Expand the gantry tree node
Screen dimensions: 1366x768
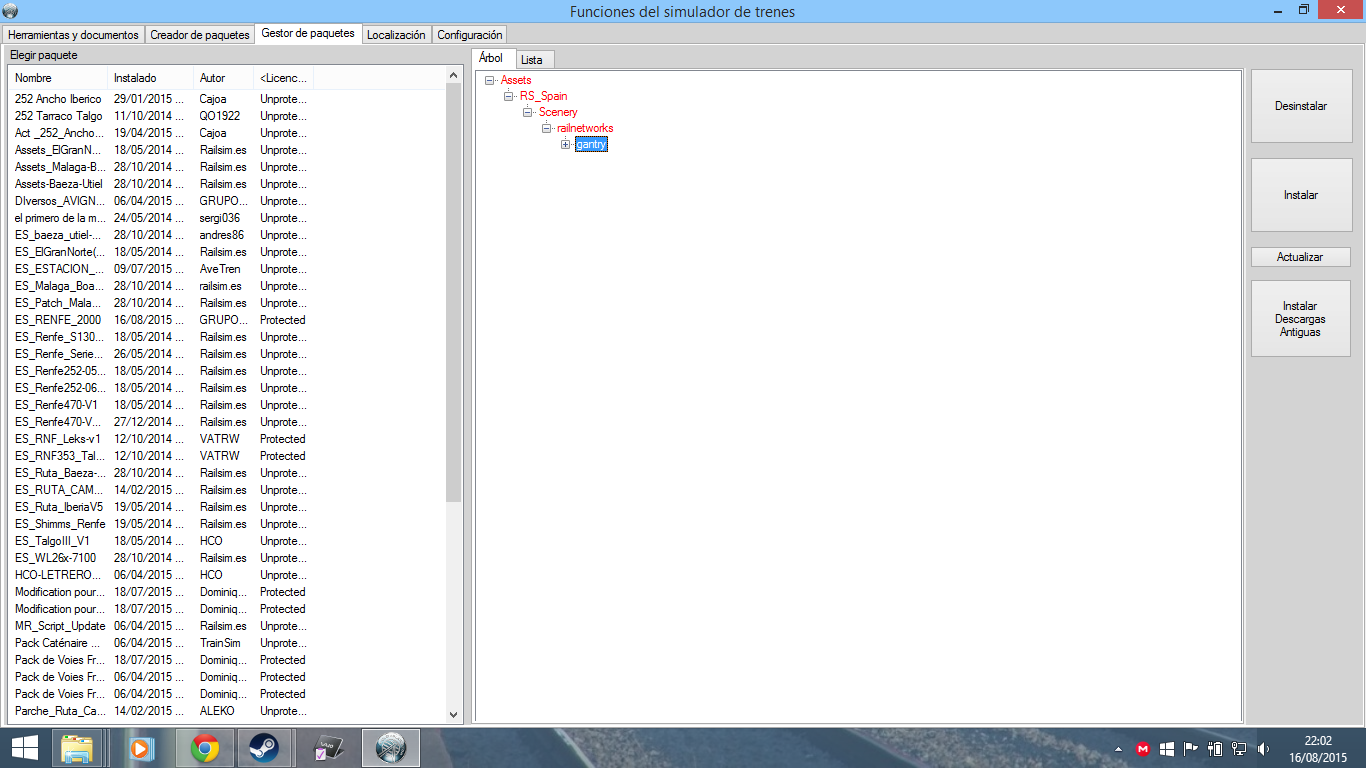[565, 144]
